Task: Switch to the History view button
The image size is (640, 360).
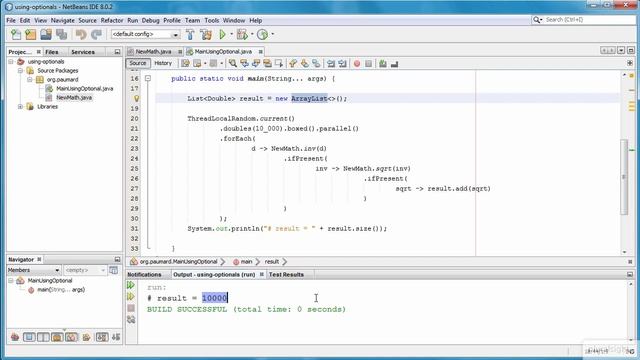Action: pos(163,63)
